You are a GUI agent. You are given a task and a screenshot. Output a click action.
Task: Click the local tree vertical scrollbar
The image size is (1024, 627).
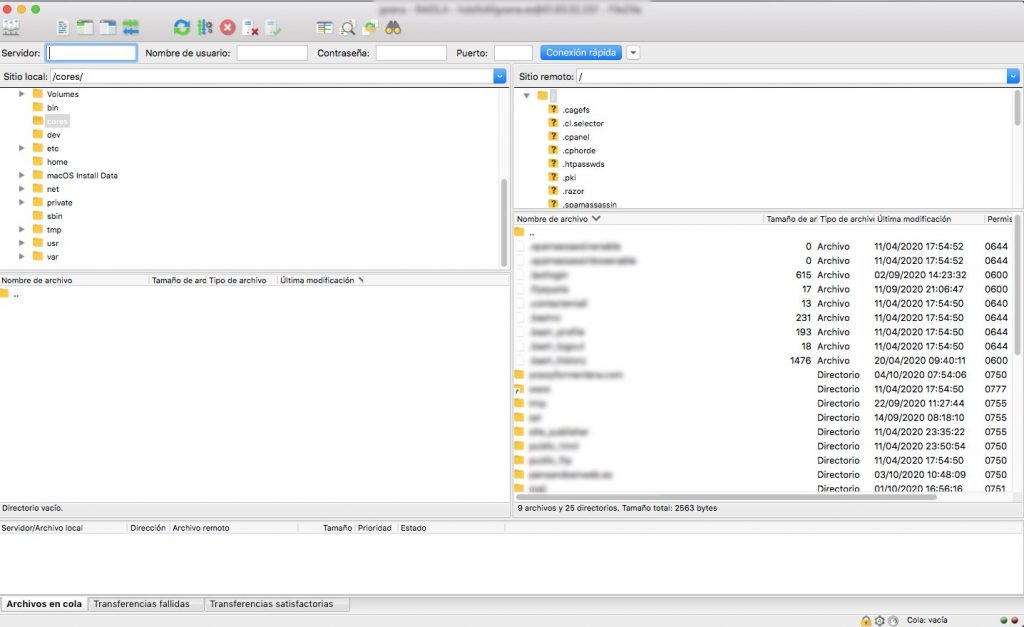point(504,222)
